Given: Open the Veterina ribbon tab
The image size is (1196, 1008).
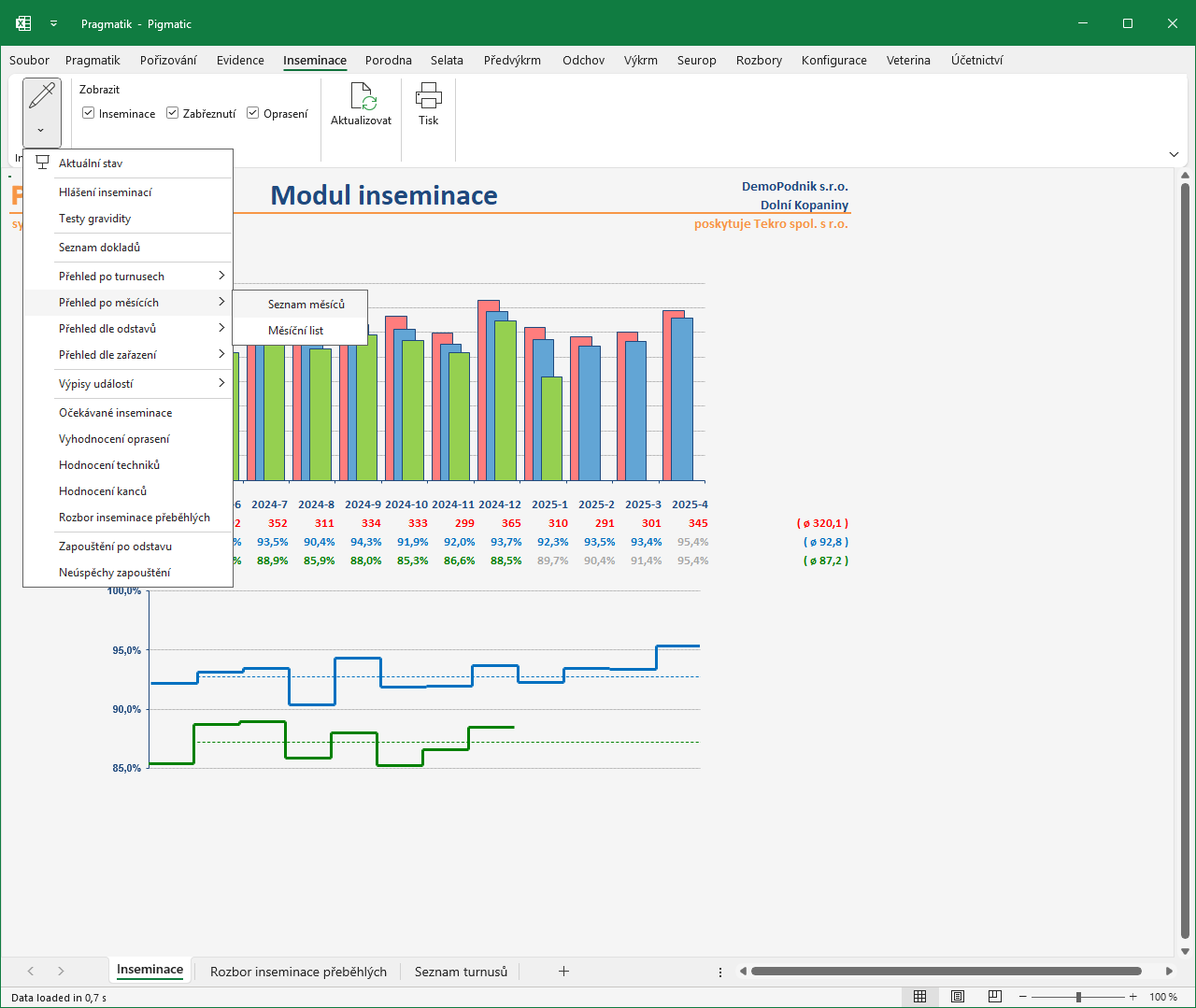Looking at the screenshot, I should pos(908,61).
